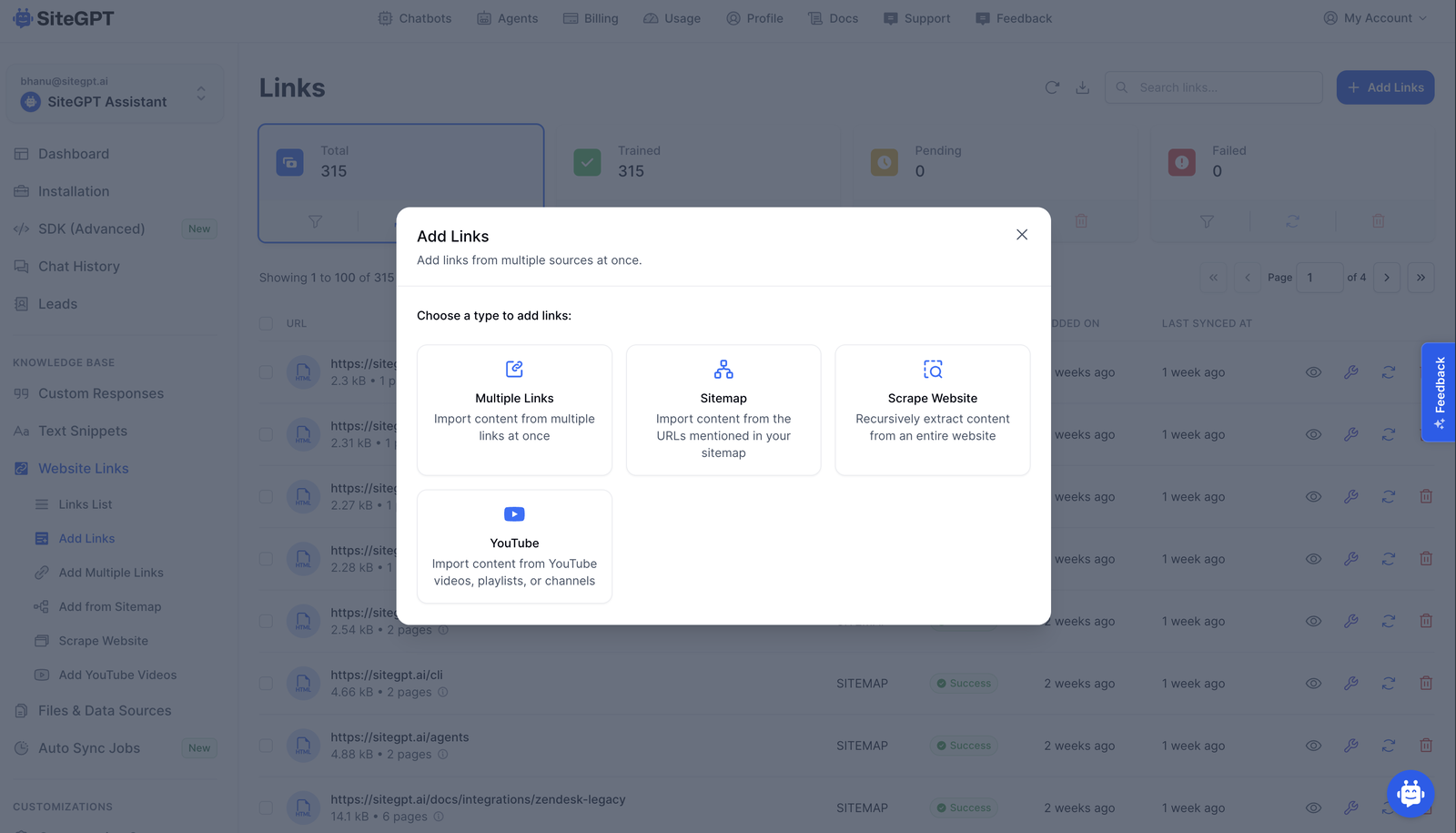Click the wrench icon for zendesk-legacy row
This screenshot has height=833, width=1456.
tap(1350, 808)
